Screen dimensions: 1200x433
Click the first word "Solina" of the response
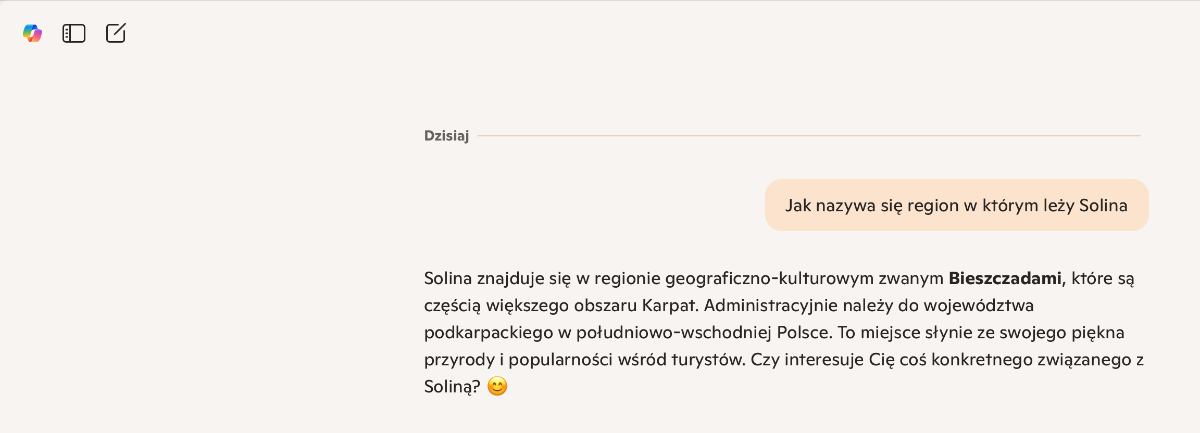click(447, 277)
